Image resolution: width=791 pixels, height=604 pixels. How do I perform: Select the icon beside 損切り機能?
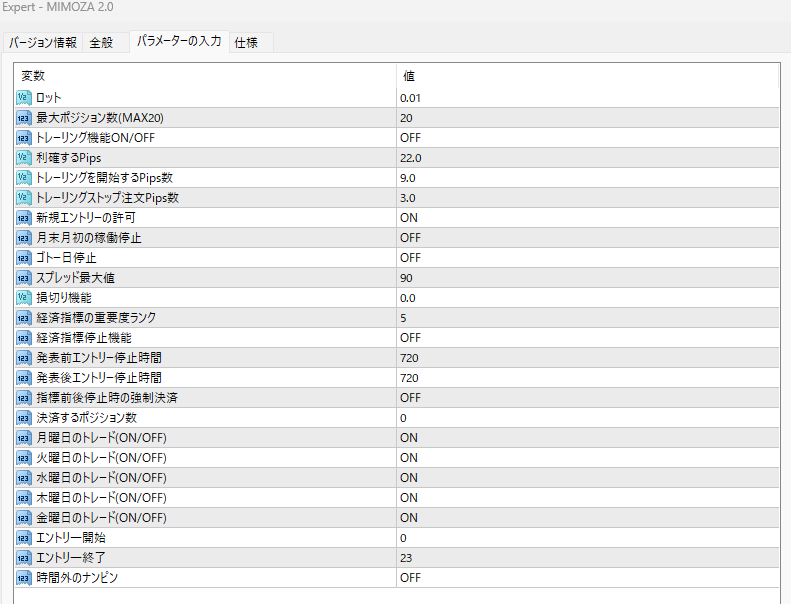[25, 297]
